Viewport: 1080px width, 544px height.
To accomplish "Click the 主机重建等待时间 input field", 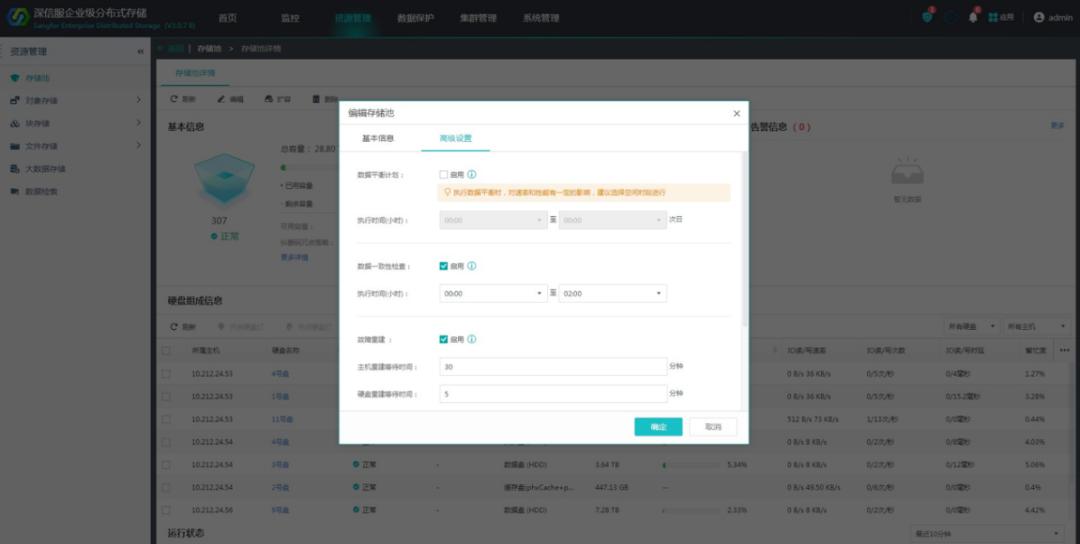I will tap(553, 367).
